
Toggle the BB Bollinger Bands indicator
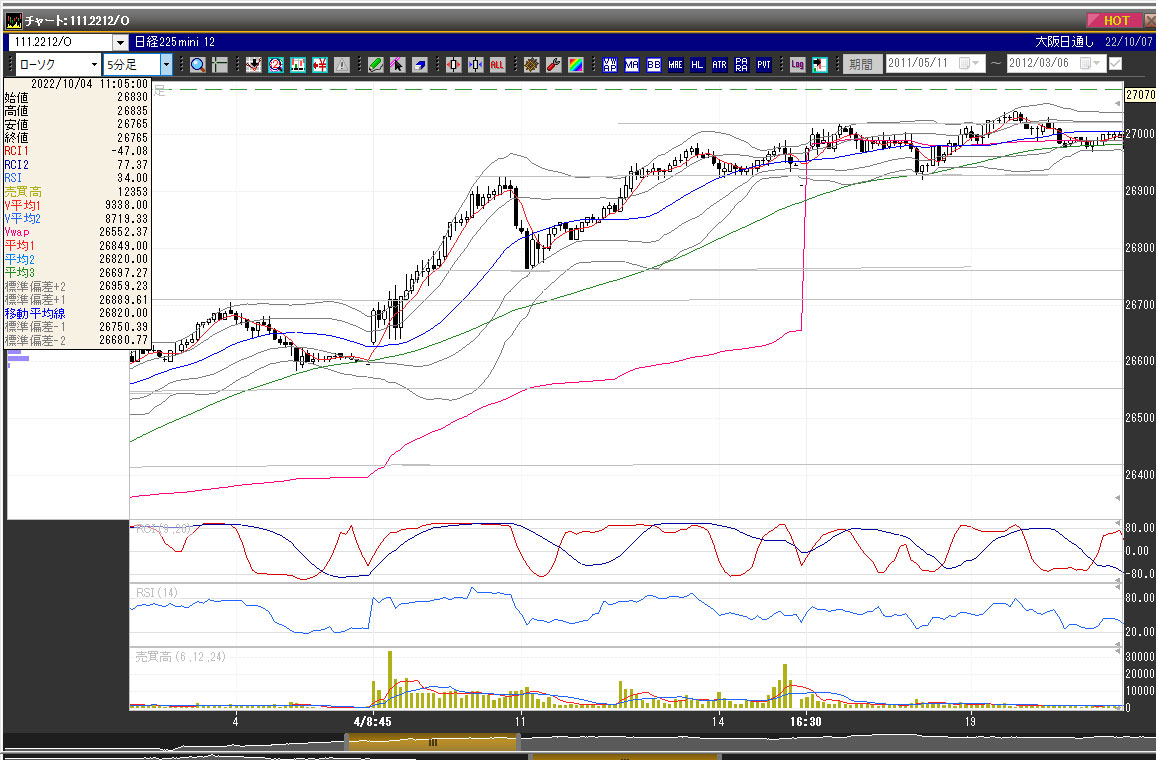[x=654, y=65]
